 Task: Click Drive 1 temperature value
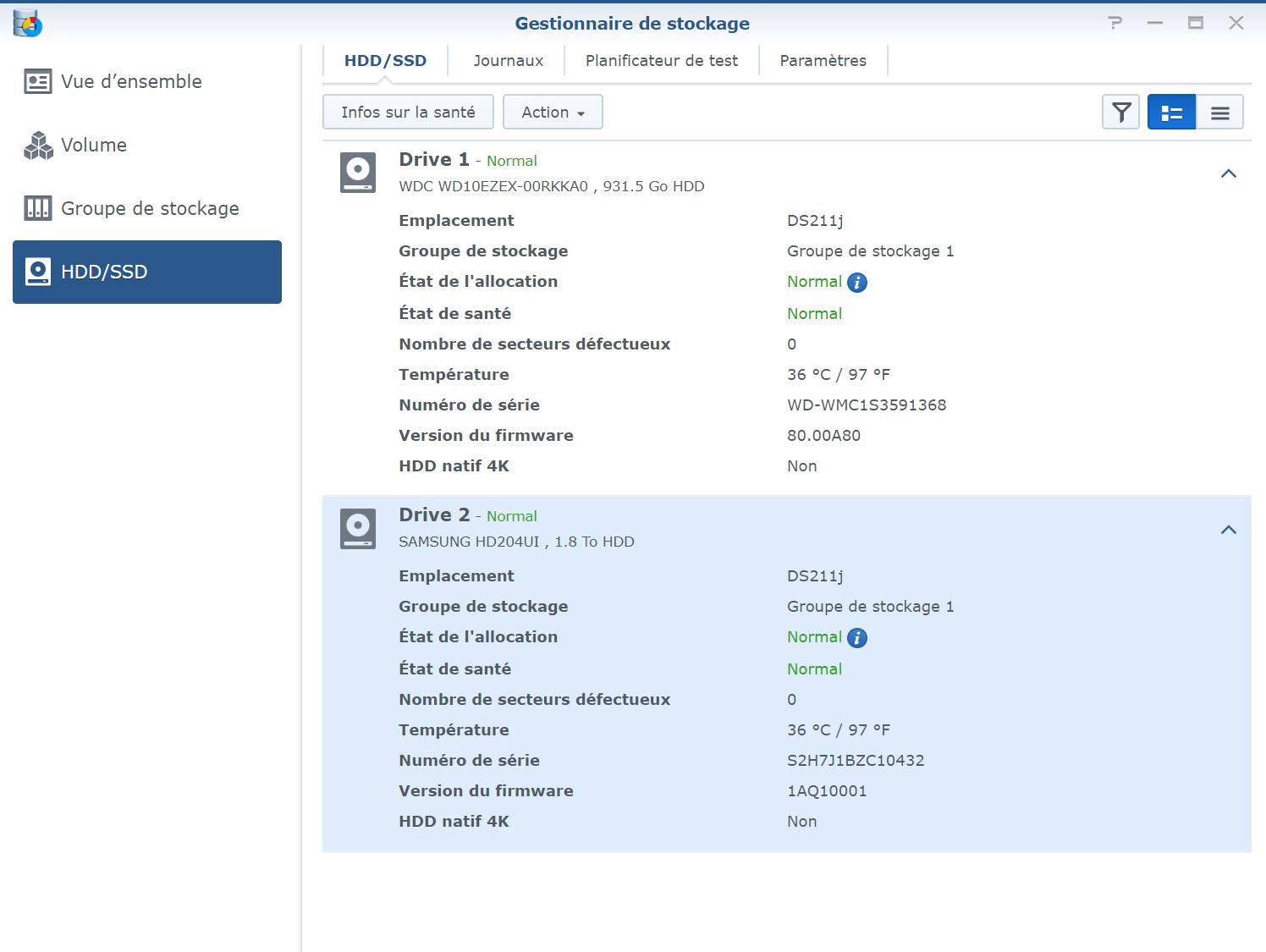coord(839,375)
